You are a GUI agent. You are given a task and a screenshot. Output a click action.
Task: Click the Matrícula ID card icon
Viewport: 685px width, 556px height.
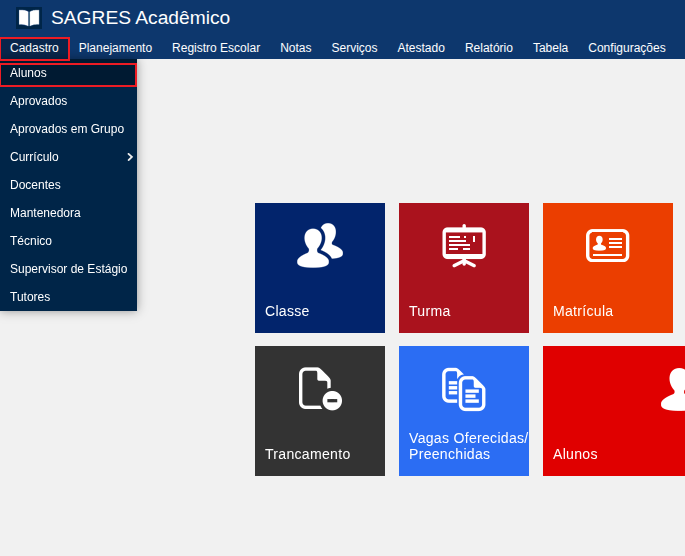tap(607, 245)
